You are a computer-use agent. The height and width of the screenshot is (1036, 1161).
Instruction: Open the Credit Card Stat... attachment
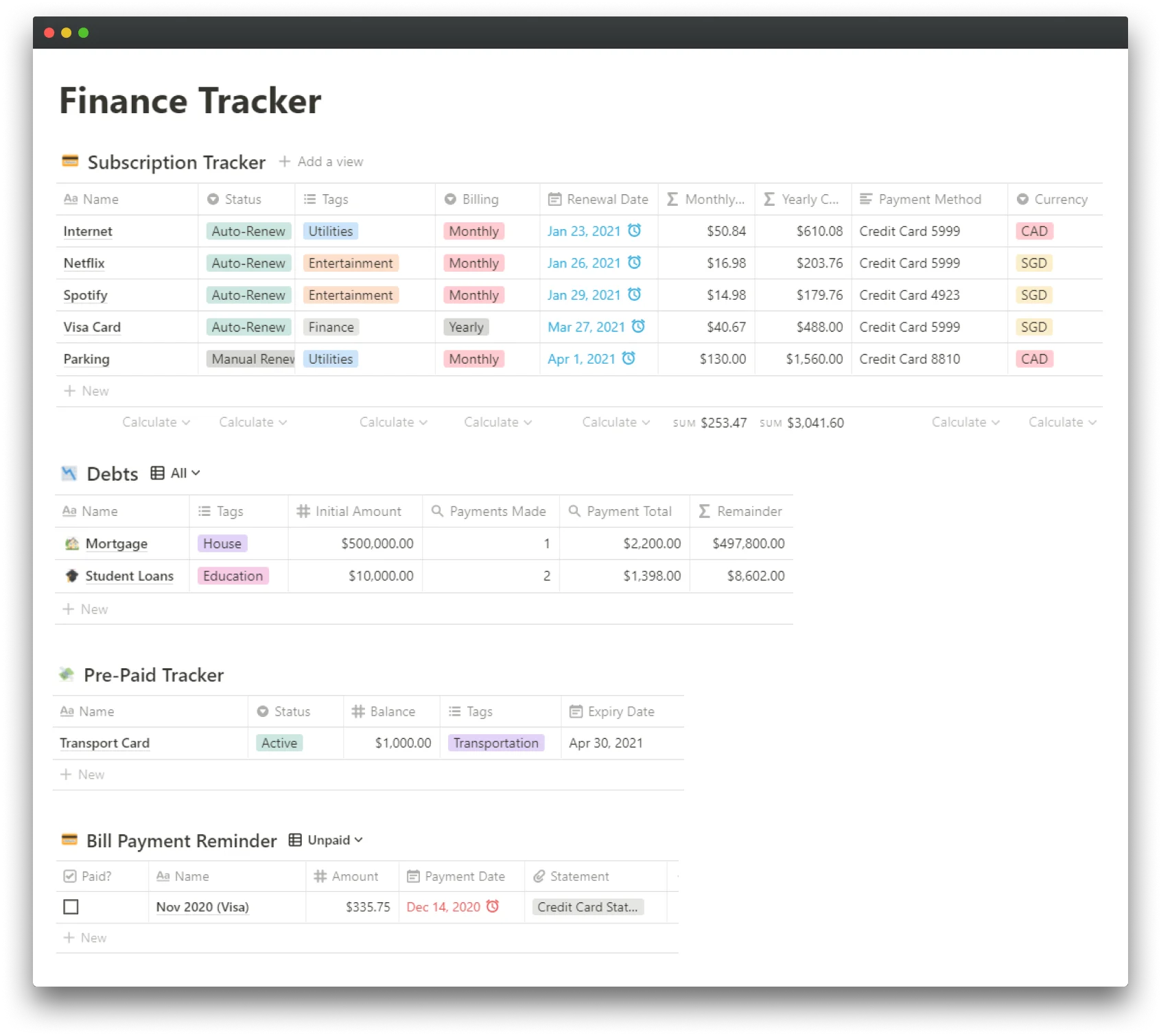[x=588, y=907]
